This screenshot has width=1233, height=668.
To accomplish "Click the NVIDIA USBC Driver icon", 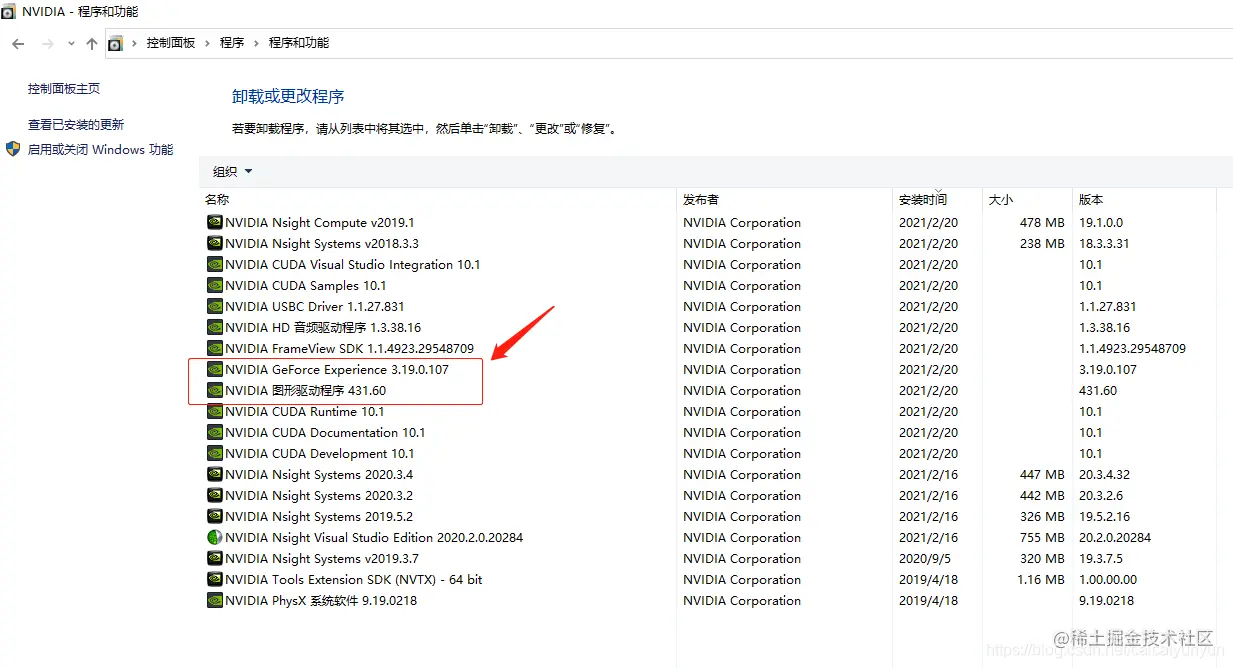I will [214, 307].
